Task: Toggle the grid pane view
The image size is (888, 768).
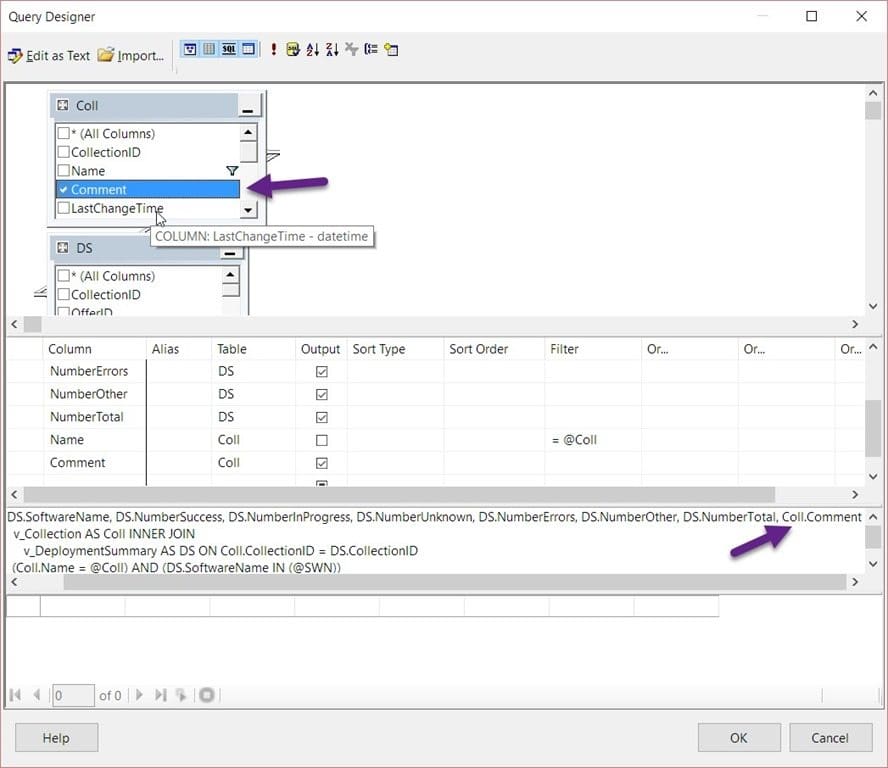Action: 210,49
